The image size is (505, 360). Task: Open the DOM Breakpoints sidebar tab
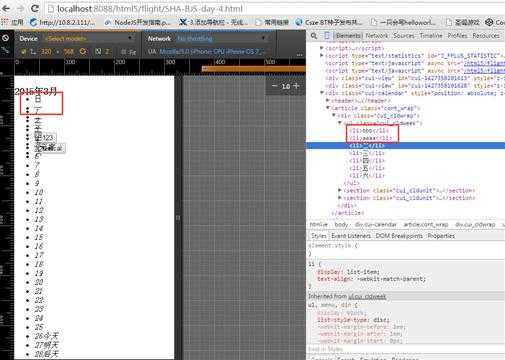point(399,236)
